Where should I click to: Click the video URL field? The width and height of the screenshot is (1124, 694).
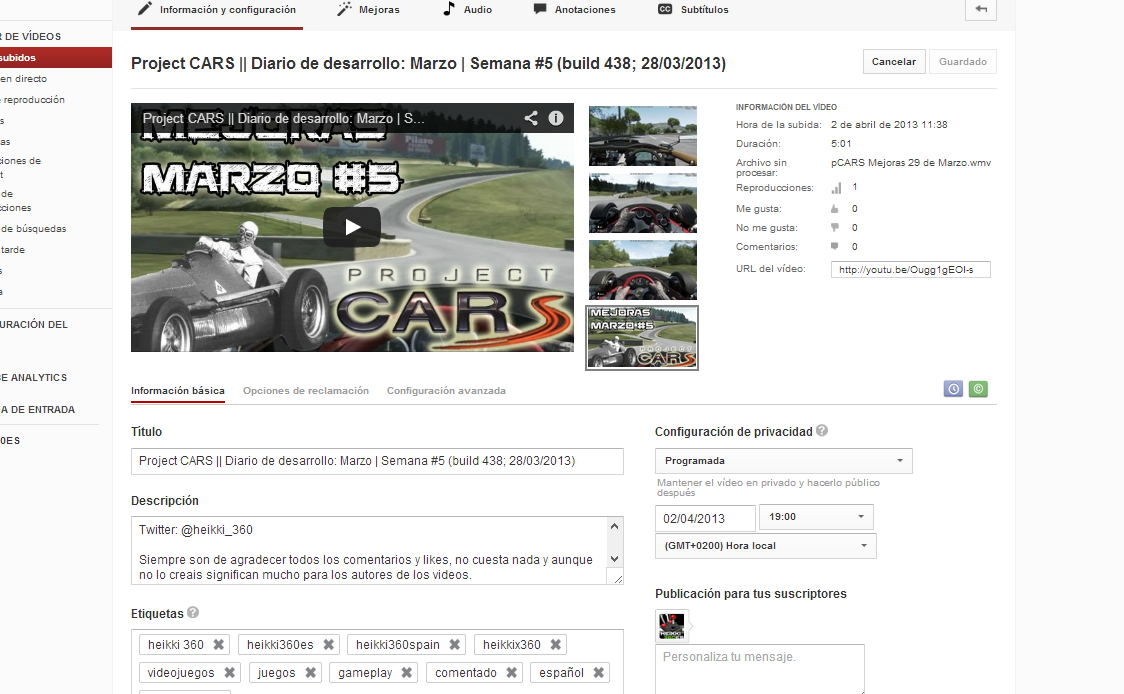pyautogui.click(x=910, y=270)
